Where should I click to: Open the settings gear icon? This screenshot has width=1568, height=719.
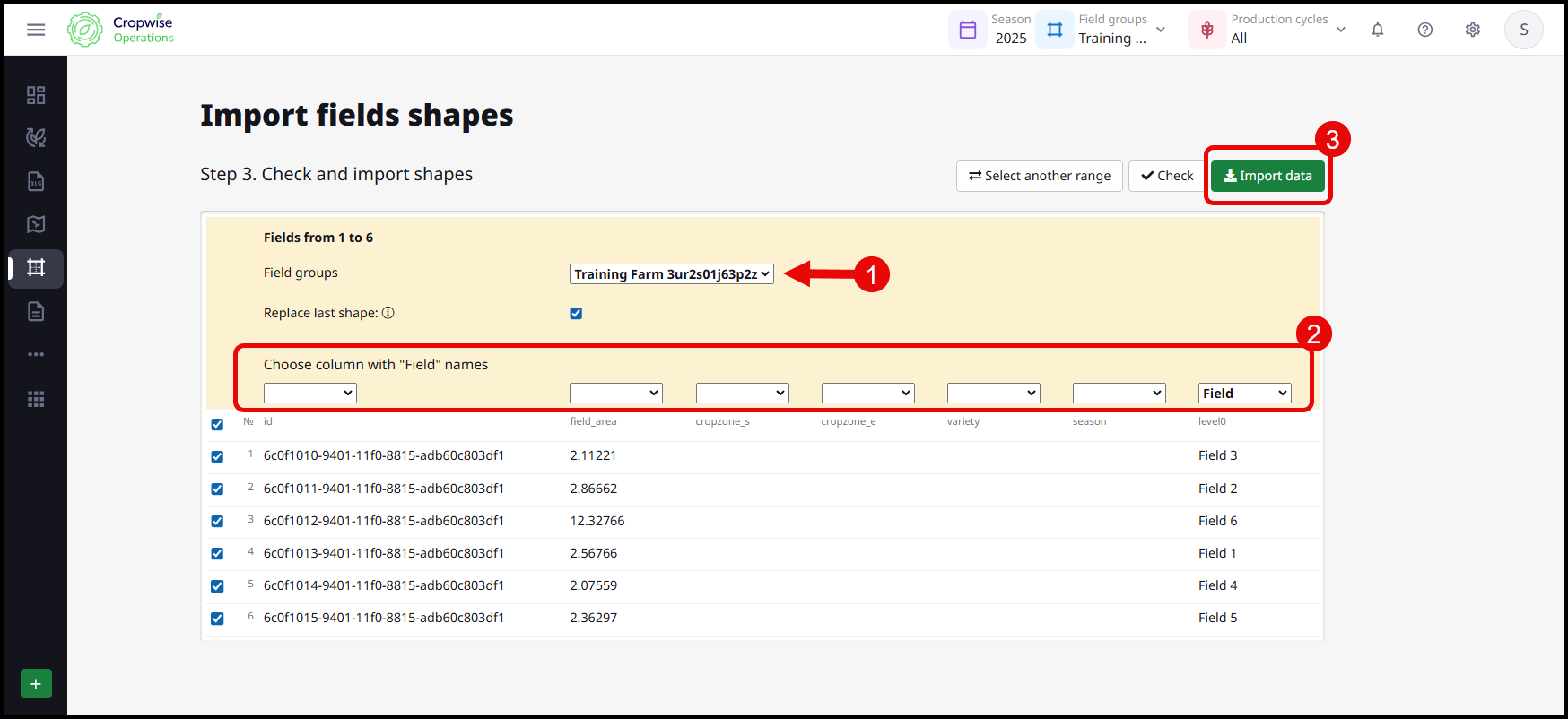1472,30
